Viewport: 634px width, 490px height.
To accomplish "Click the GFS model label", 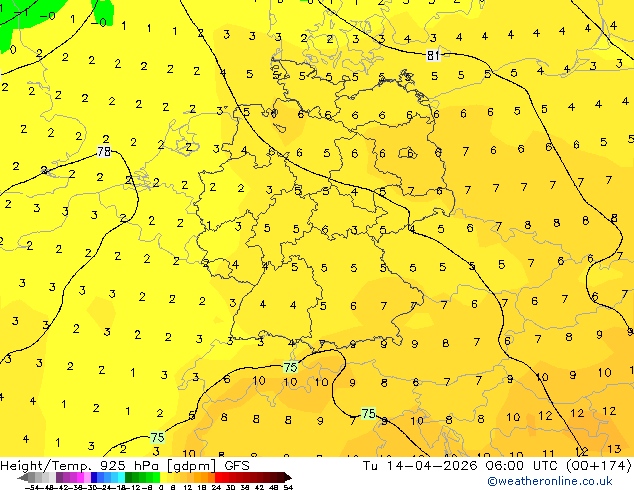I will [x=237, y=466].
